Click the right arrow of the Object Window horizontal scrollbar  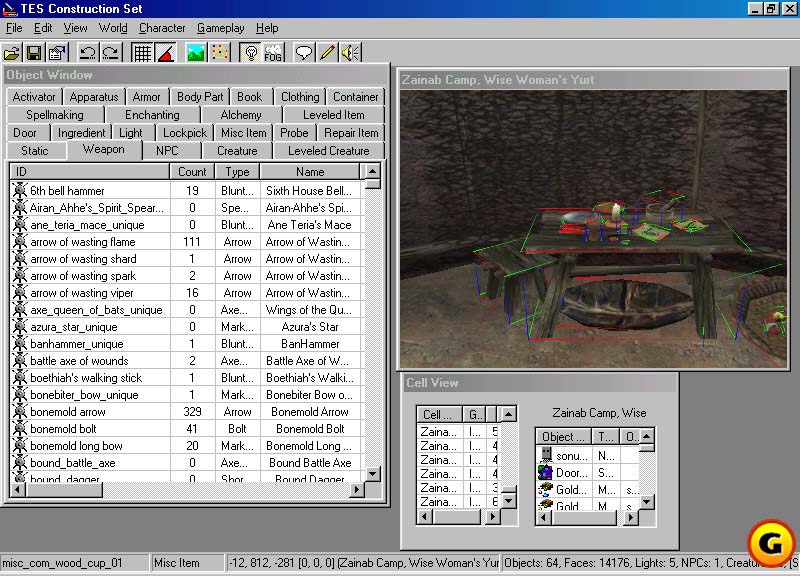[357, 489]
